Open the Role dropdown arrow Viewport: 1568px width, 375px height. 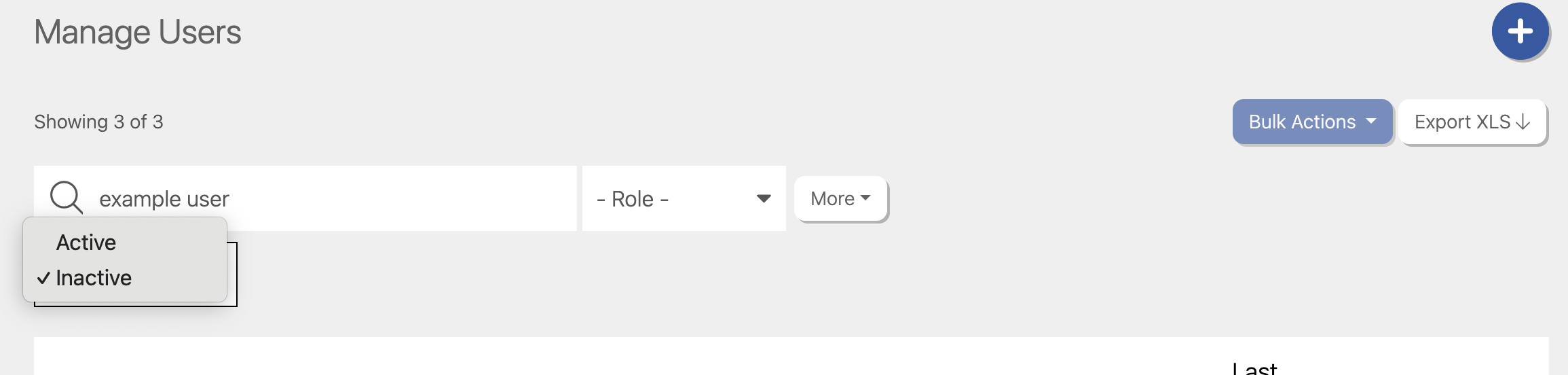point(764,198)
